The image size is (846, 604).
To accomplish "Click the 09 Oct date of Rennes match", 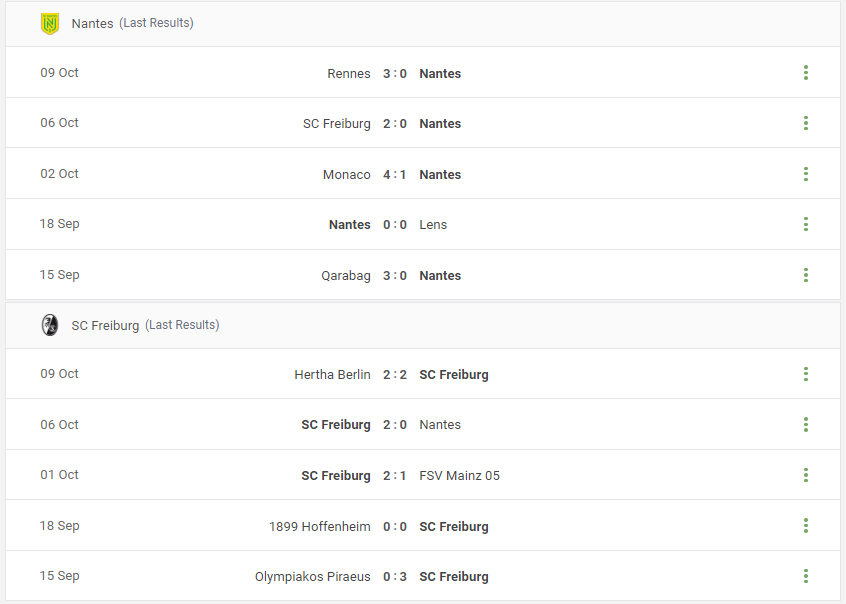I will click(59, 72).
